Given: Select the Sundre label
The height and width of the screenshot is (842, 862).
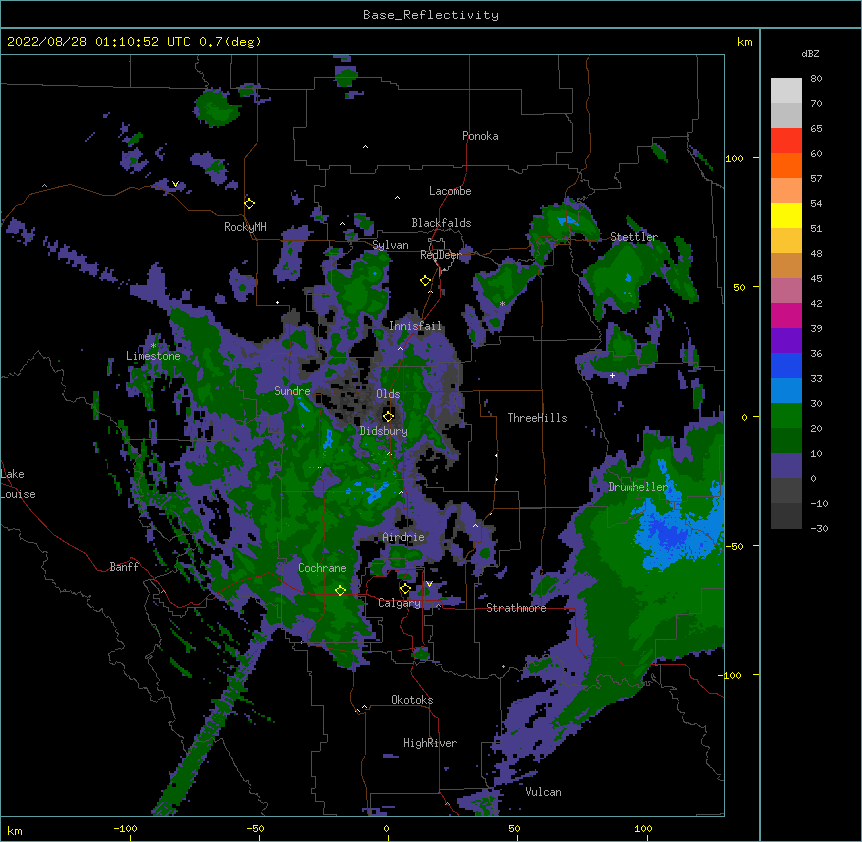Looking at the screenshot, I should (292, 391).
